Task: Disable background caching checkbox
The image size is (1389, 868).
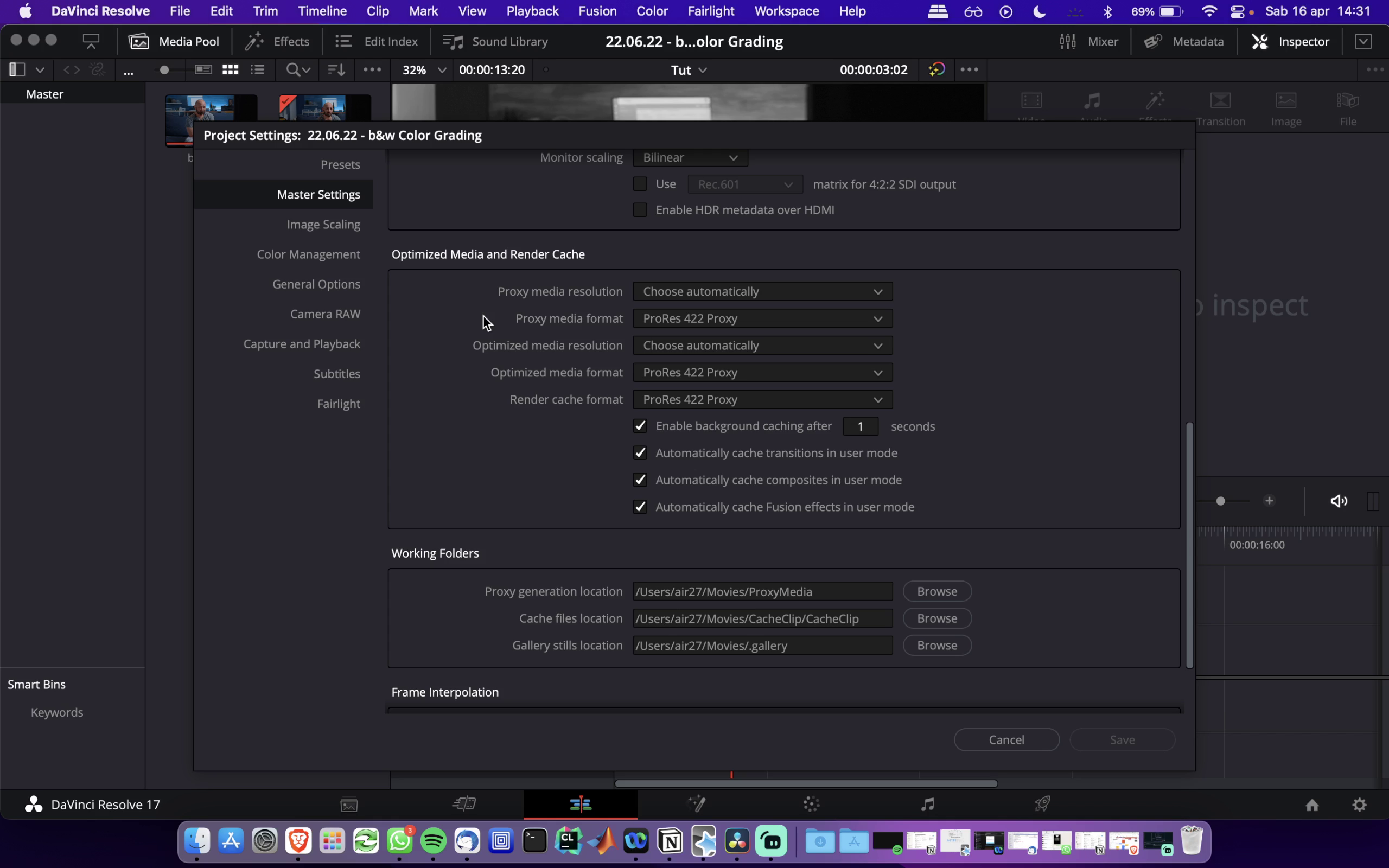Action: pyautogui.click(x=639, y=426)
